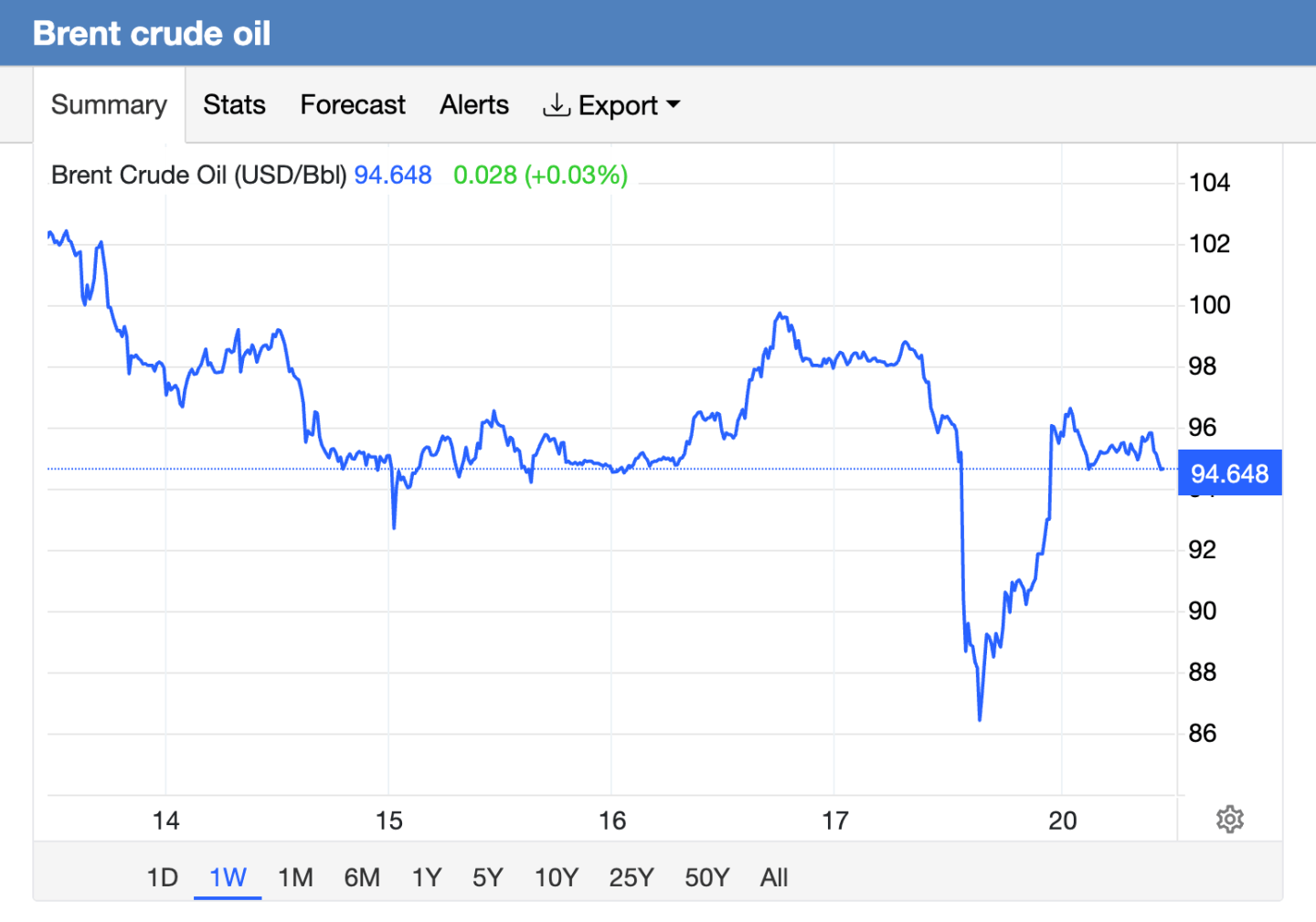1316x922 pixels.
Task: Switch to the Summary tab
Action: (109, 105)
